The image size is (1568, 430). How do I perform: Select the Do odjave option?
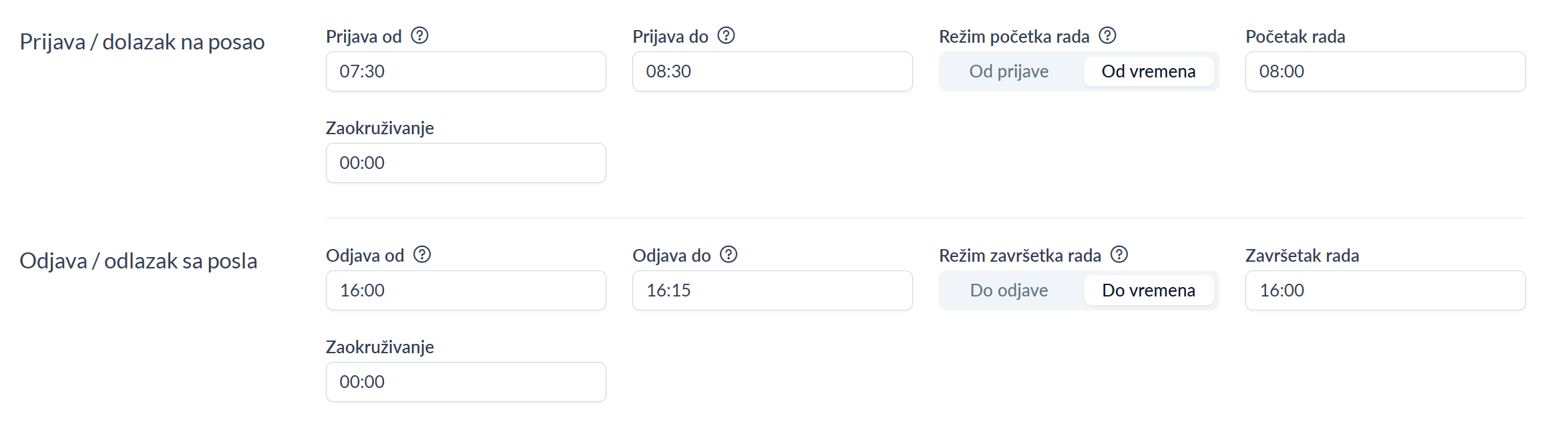click(1008, 290)
